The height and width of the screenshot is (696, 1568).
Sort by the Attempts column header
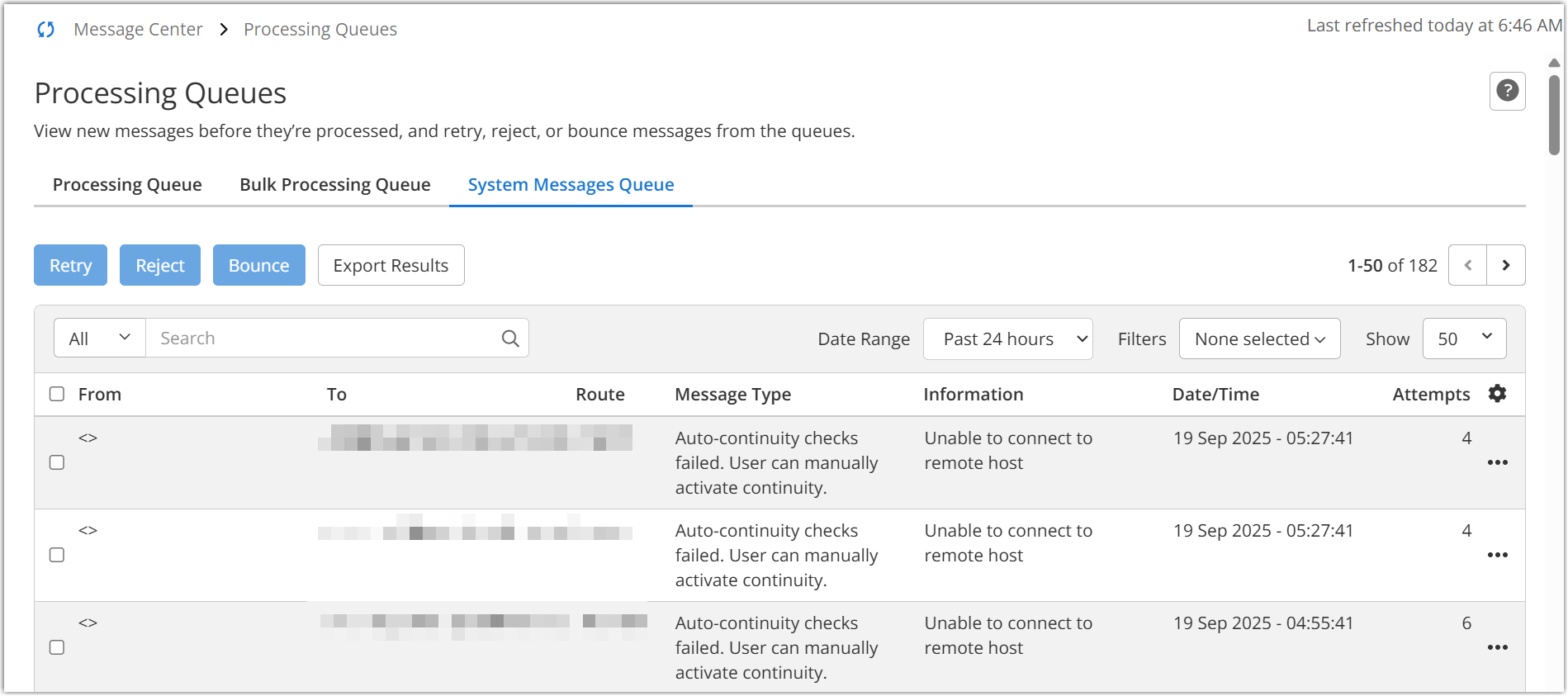click(1431, 395)
